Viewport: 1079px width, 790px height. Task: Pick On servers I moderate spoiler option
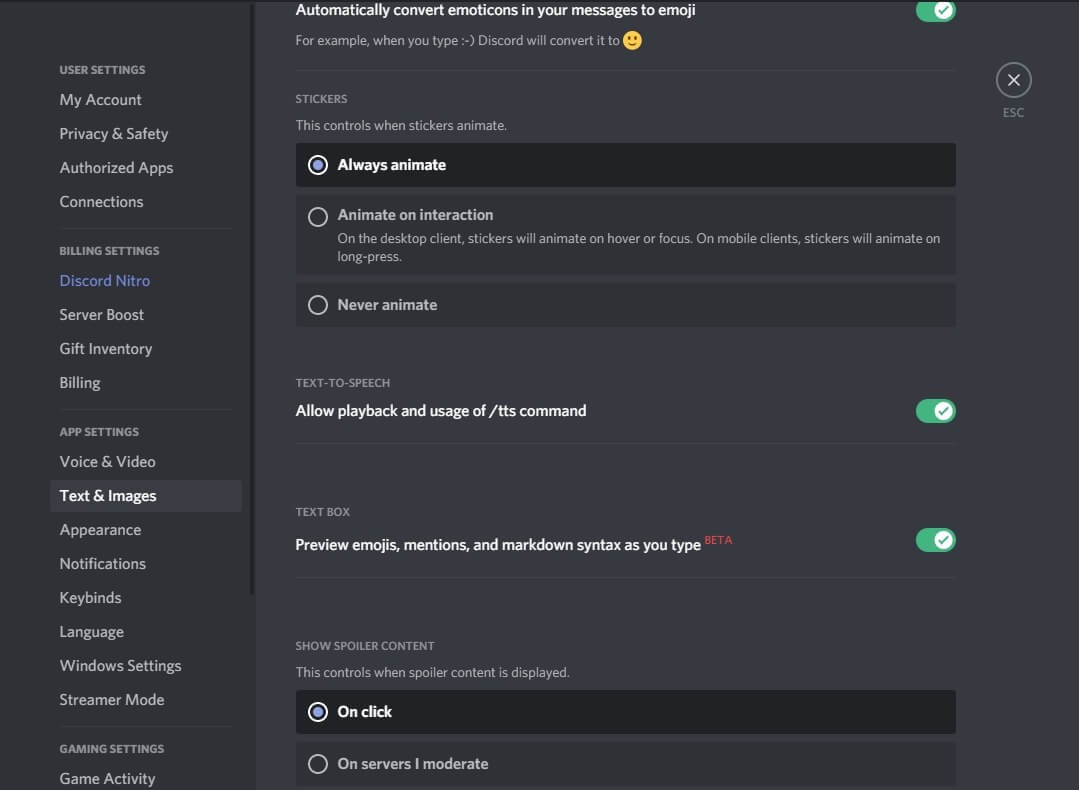pyautogui.click(x=318, y=764)
